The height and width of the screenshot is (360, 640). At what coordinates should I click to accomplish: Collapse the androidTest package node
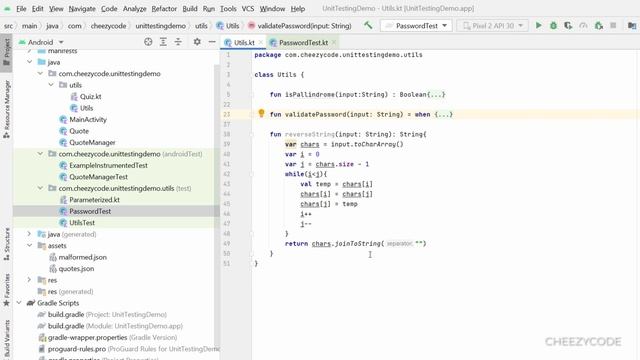point(40,154)
